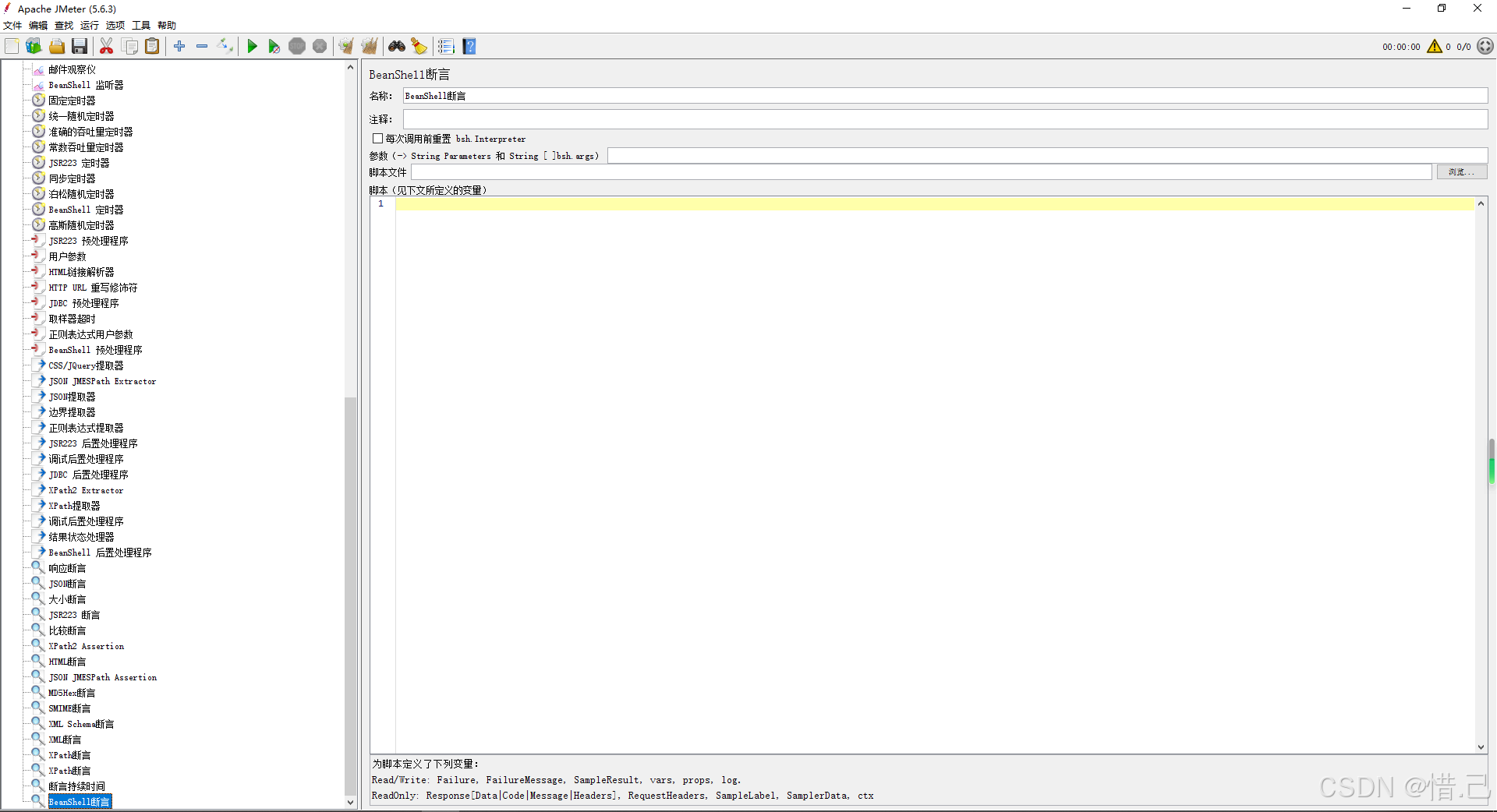This screenshot has width=1497, height=812.
Task: Click line 1 of the script editor
Action: click(x=934, y=203)
